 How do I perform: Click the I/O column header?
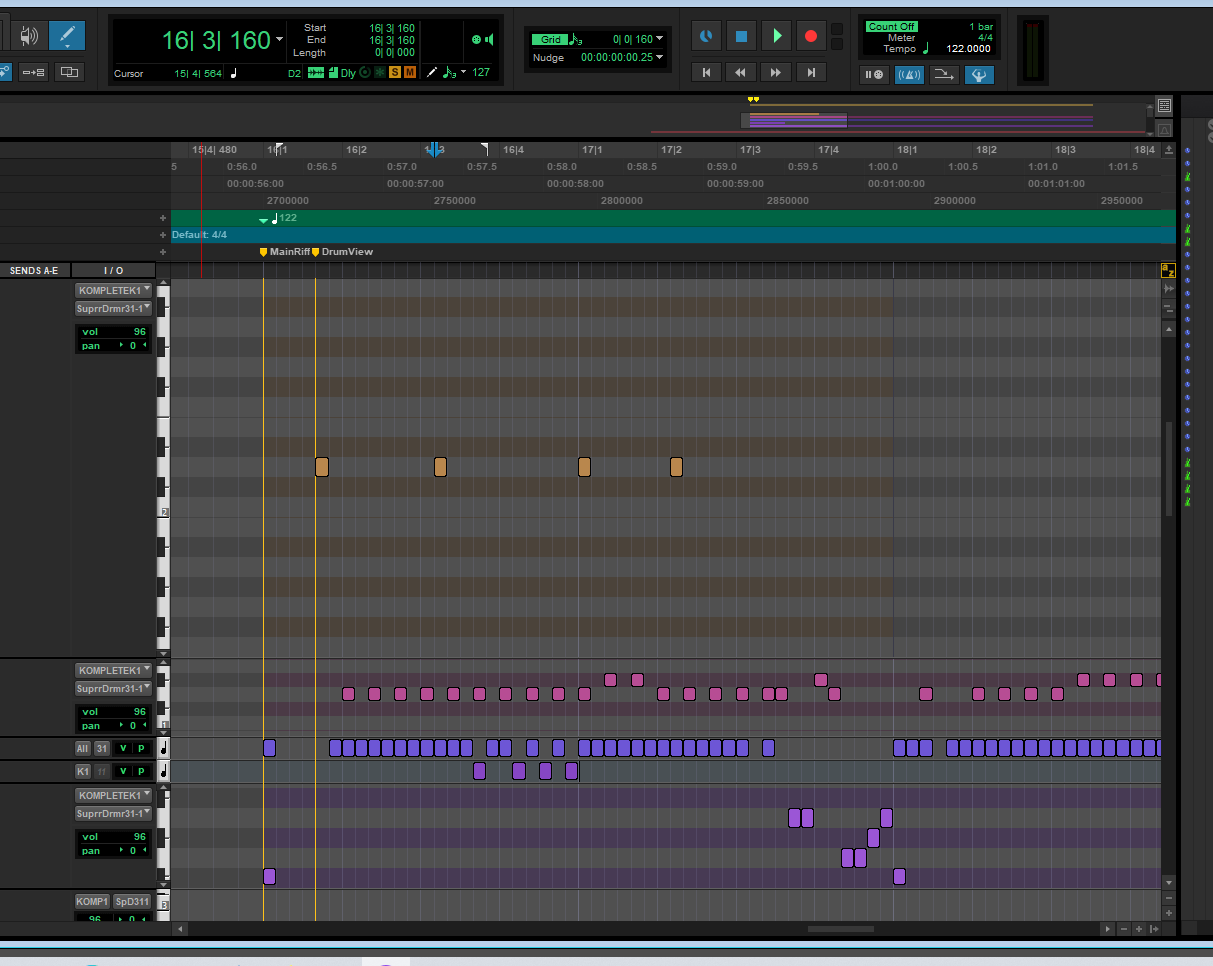(114, 271)
